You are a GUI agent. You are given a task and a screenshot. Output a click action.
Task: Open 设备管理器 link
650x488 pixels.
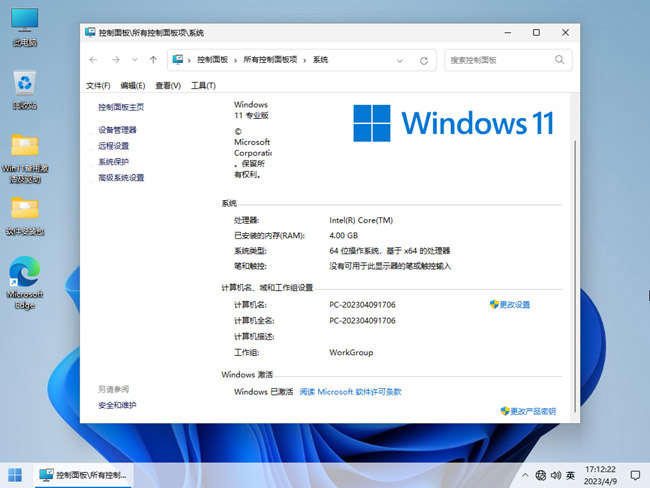click(x=117, y=130)
